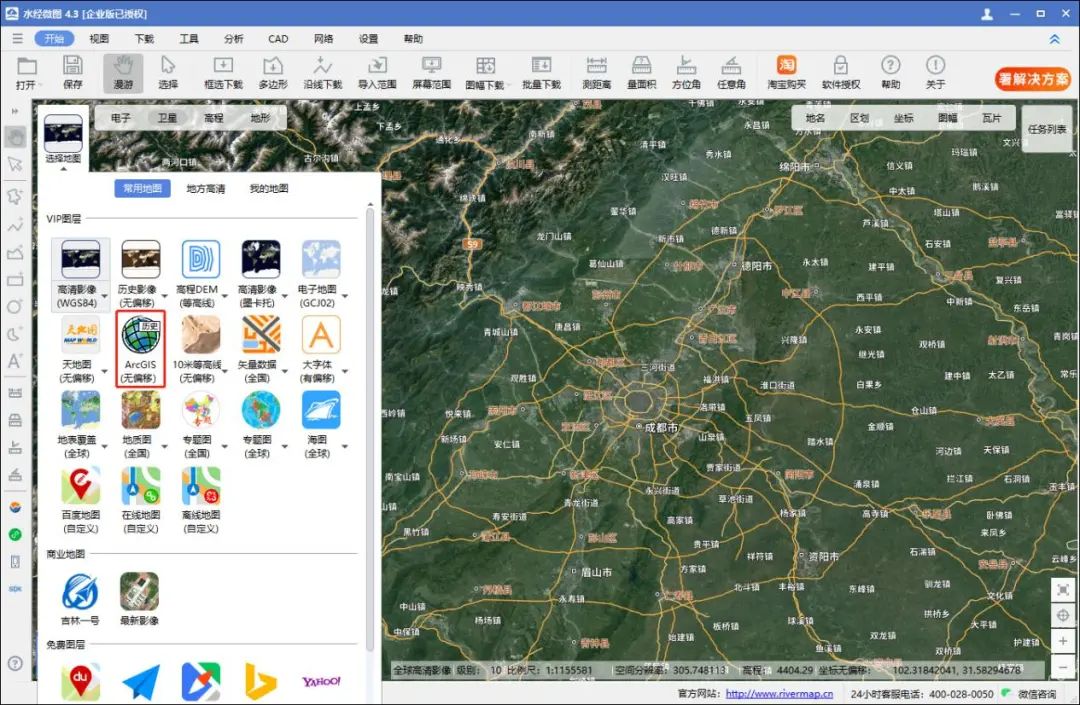This screenshot has height=705, width=1080.
Task: Open the CAD menu
Action: tap(278, 39)
